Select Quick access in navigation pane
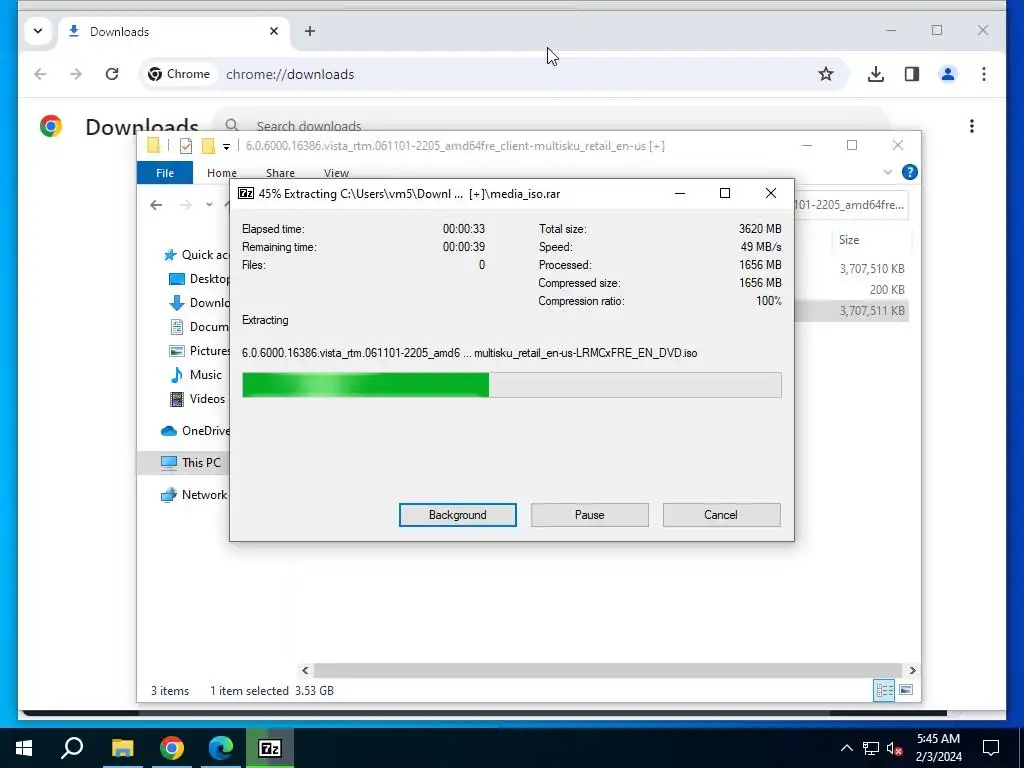Screen dimensions: 1024x768 tap(197, 255)
